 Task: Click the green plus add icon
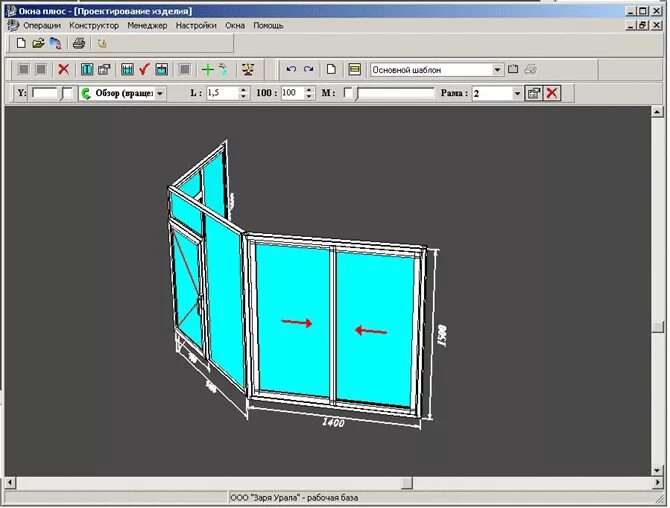click(208, 69)
